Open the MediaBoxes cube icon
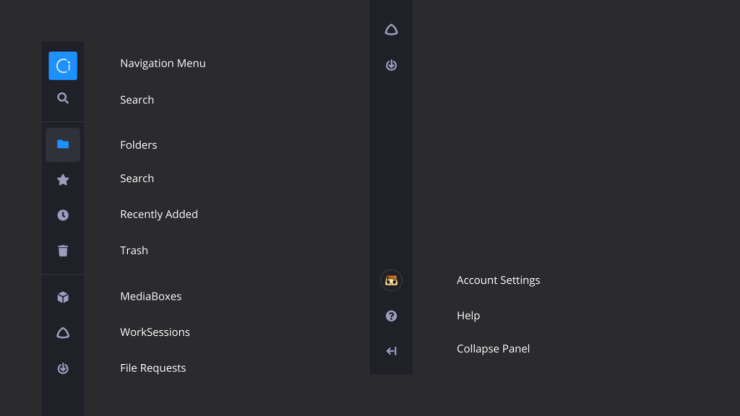Image resolution: width=740 pixels, height=416 pixels. point(63,297)
